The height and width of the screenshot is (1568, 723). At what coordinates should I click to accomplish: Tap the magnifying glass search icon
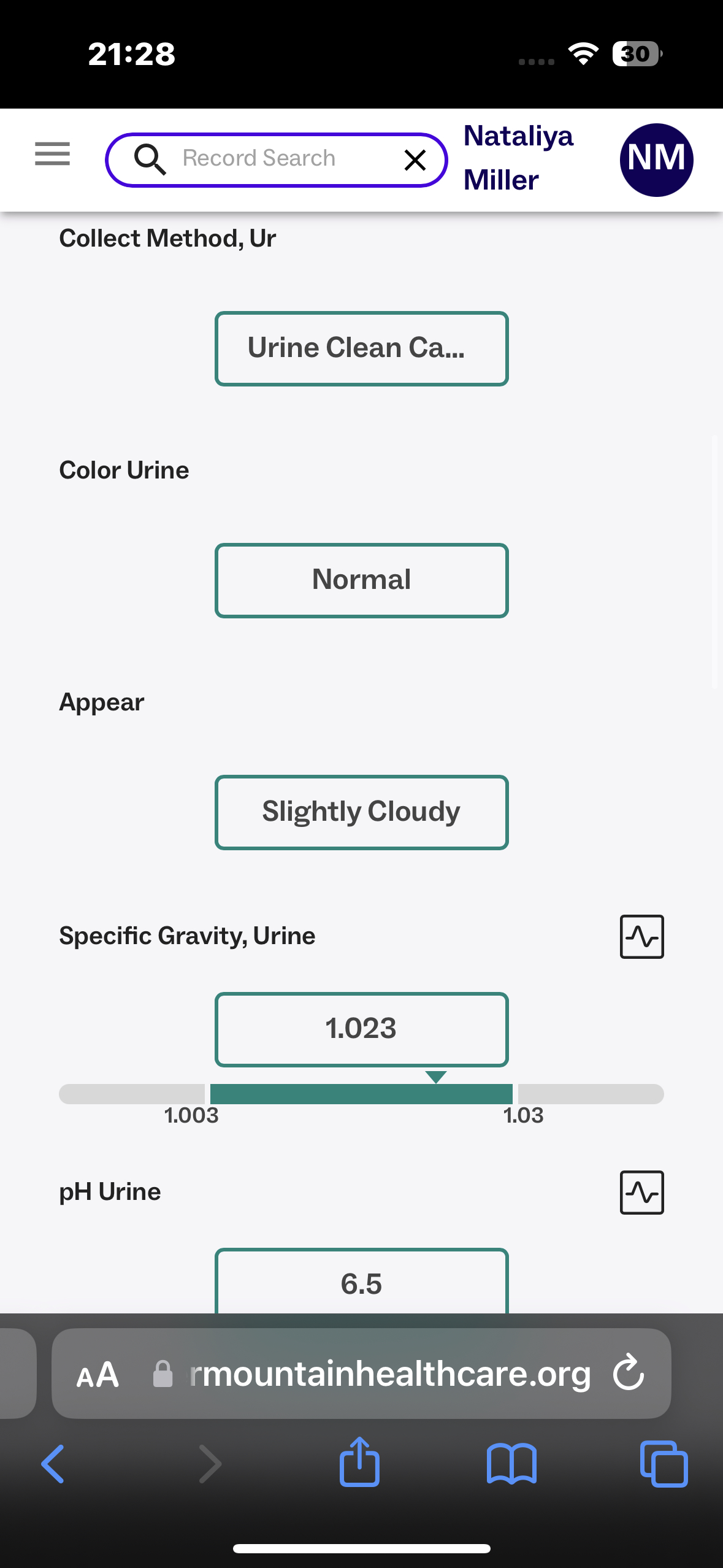click(x=150, y=159)
